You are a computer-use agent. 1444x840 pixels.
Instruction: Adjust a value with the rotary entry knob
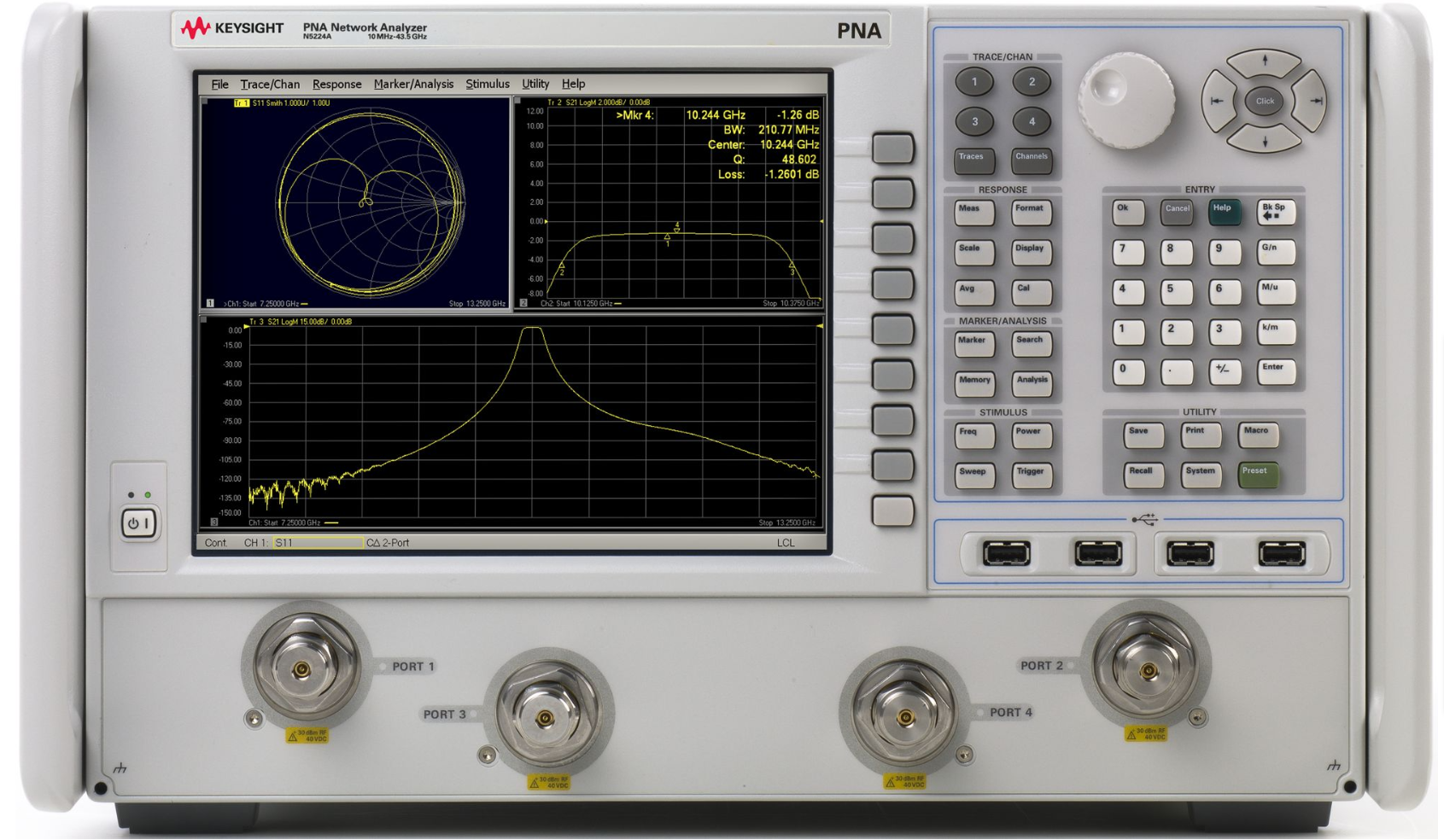tap(1127, 102)
